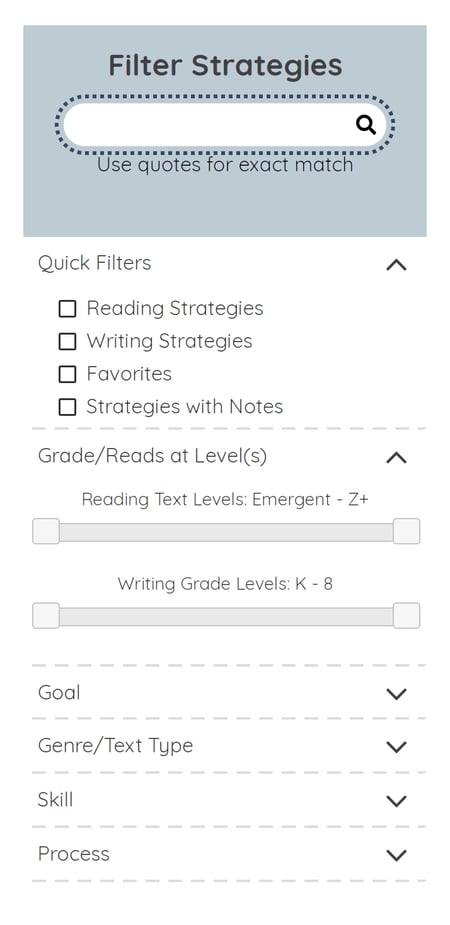Screen dimensions: 450x925
Task: Click the Writing Grade Levels right slider handle
Action: click(406, 616)
